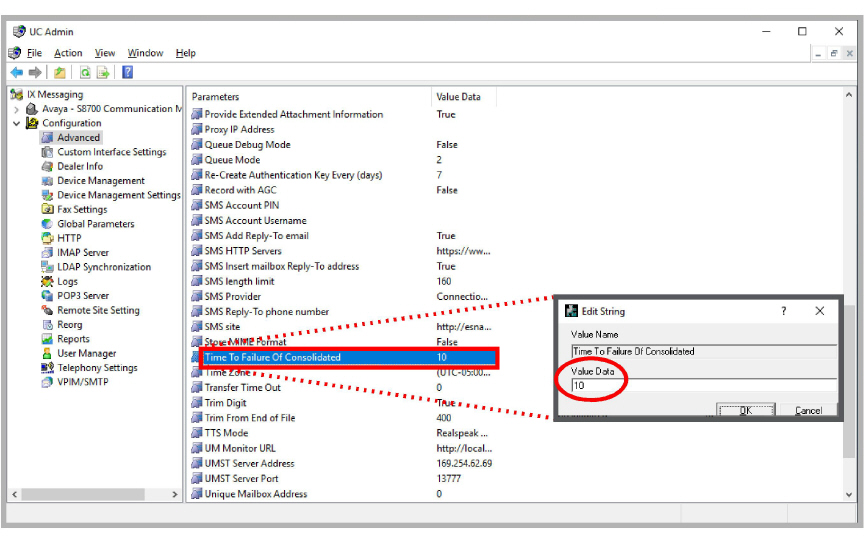Click the VPIM/SMTP node icon

tap(47, 382)
